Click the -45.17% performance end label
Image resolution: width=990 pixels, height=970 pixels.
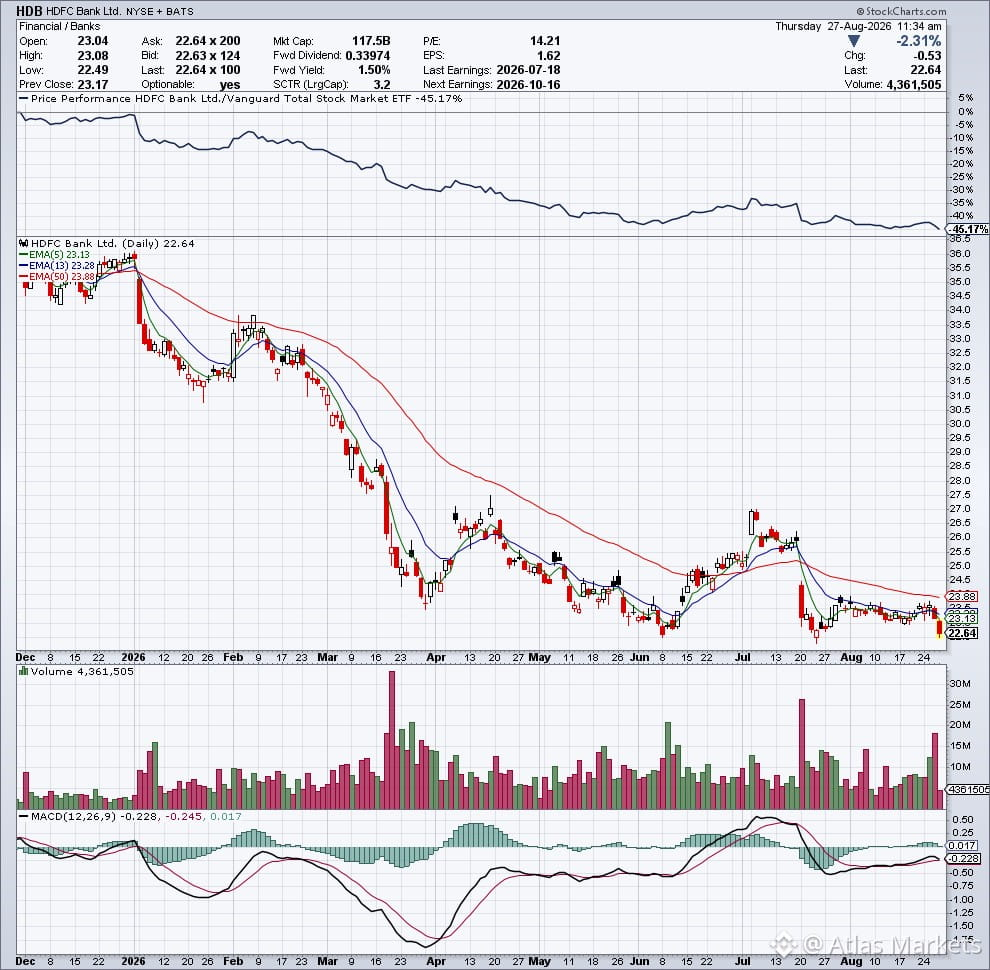click(969, 229)
